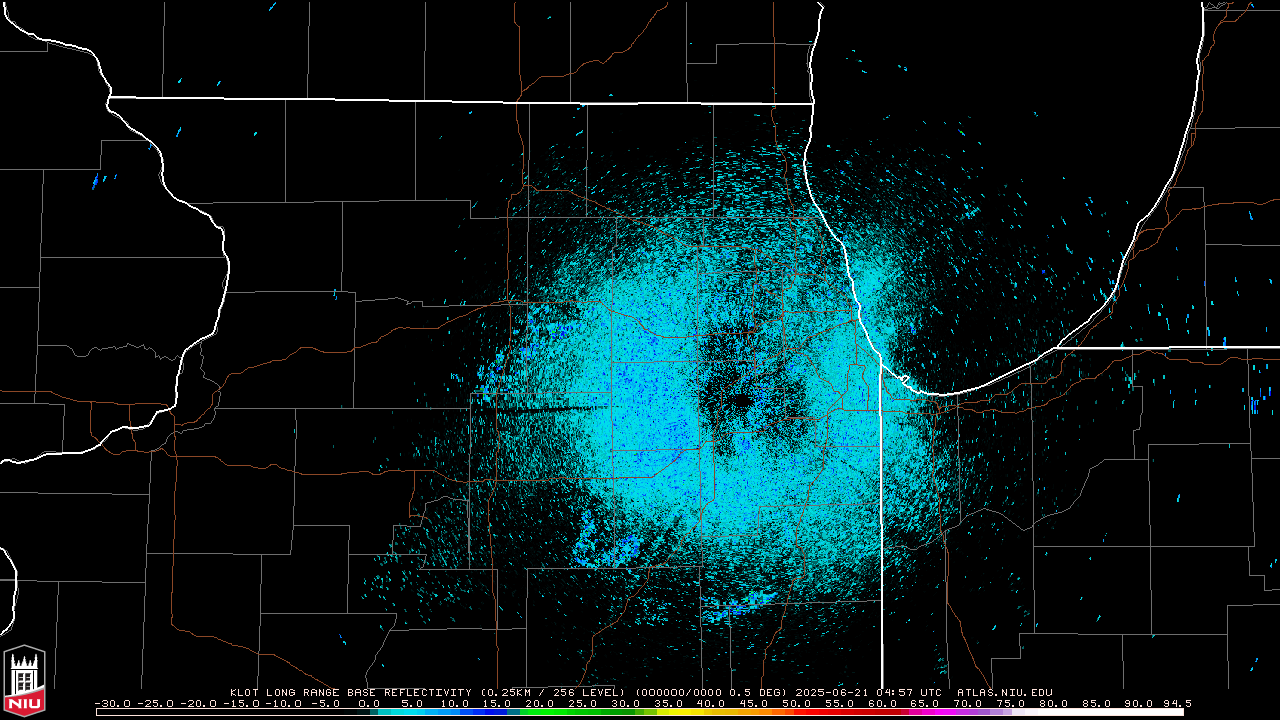This screenshot has width=1280, height=720.
Task: Click the dark radar site center of the echo
Action: click(x=740, y=400)
